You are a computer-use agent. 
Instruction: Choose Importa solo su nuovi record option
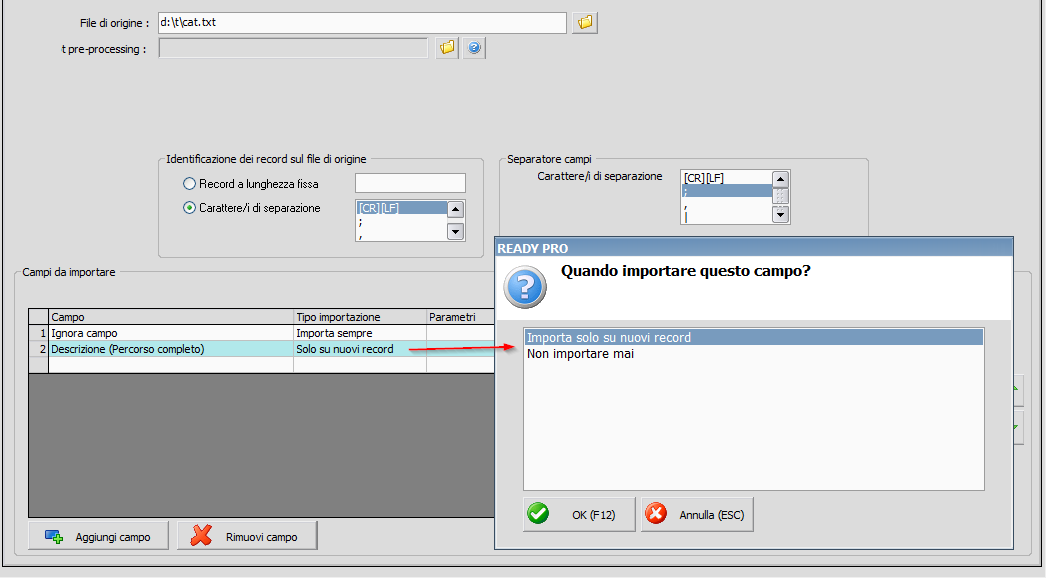[754, 338]
